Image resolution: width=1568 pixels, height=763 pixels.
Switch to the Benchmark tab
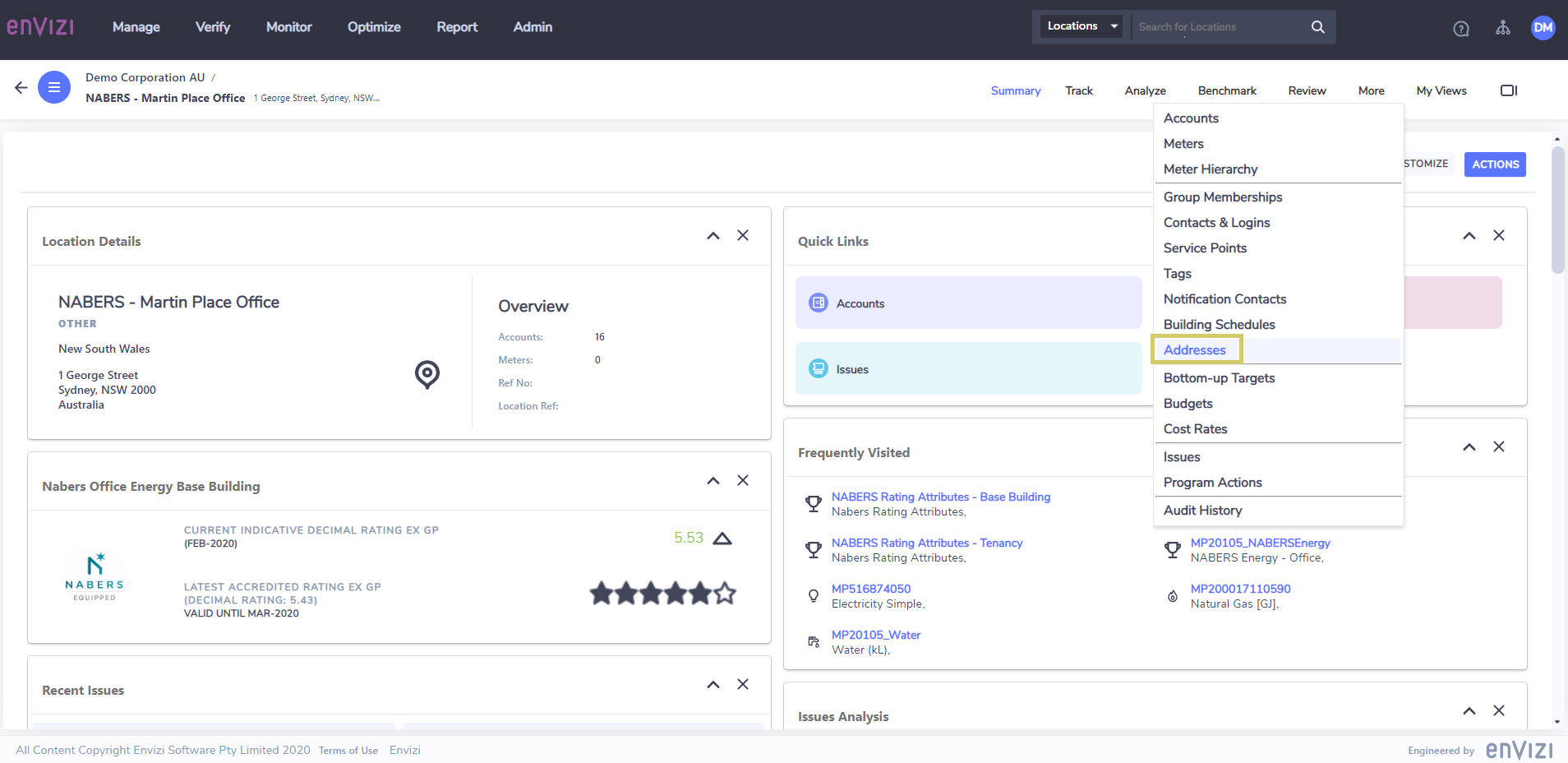pyautogui.click(x=1227, y=90)
